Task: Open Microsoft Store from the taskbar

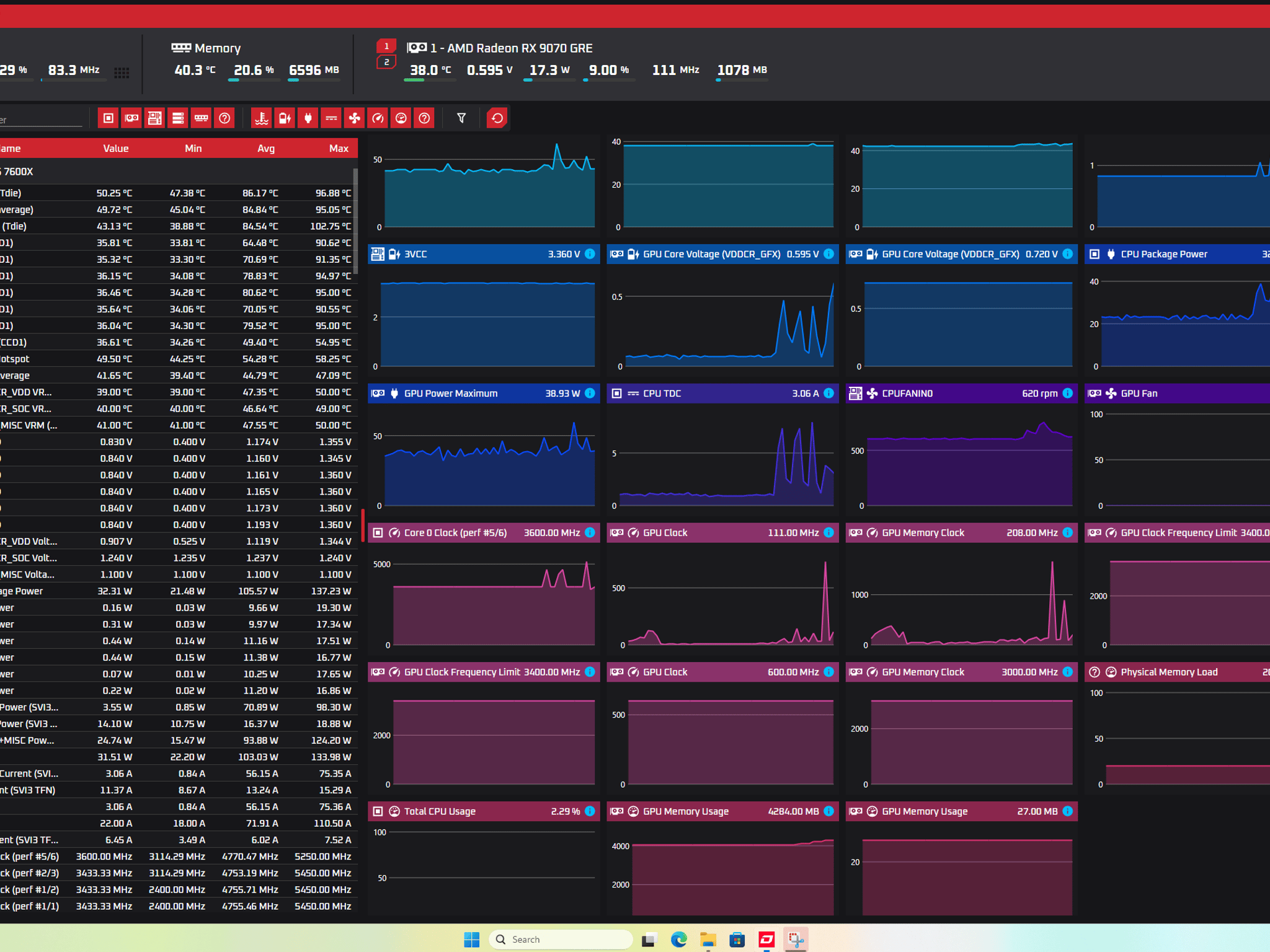Action: click(x=737, y=940)
